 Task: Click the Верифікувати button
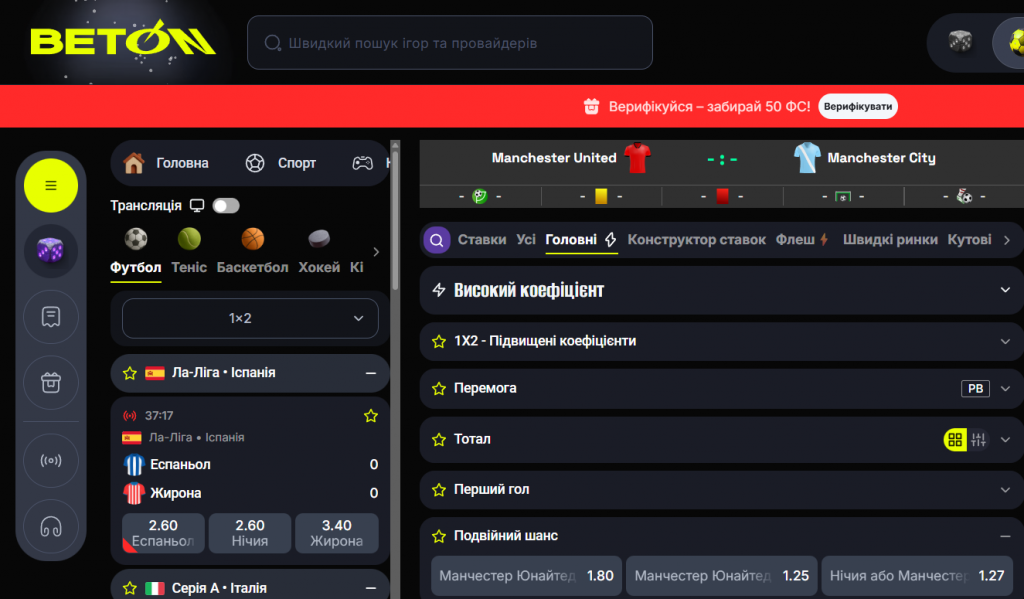point(857,106)
